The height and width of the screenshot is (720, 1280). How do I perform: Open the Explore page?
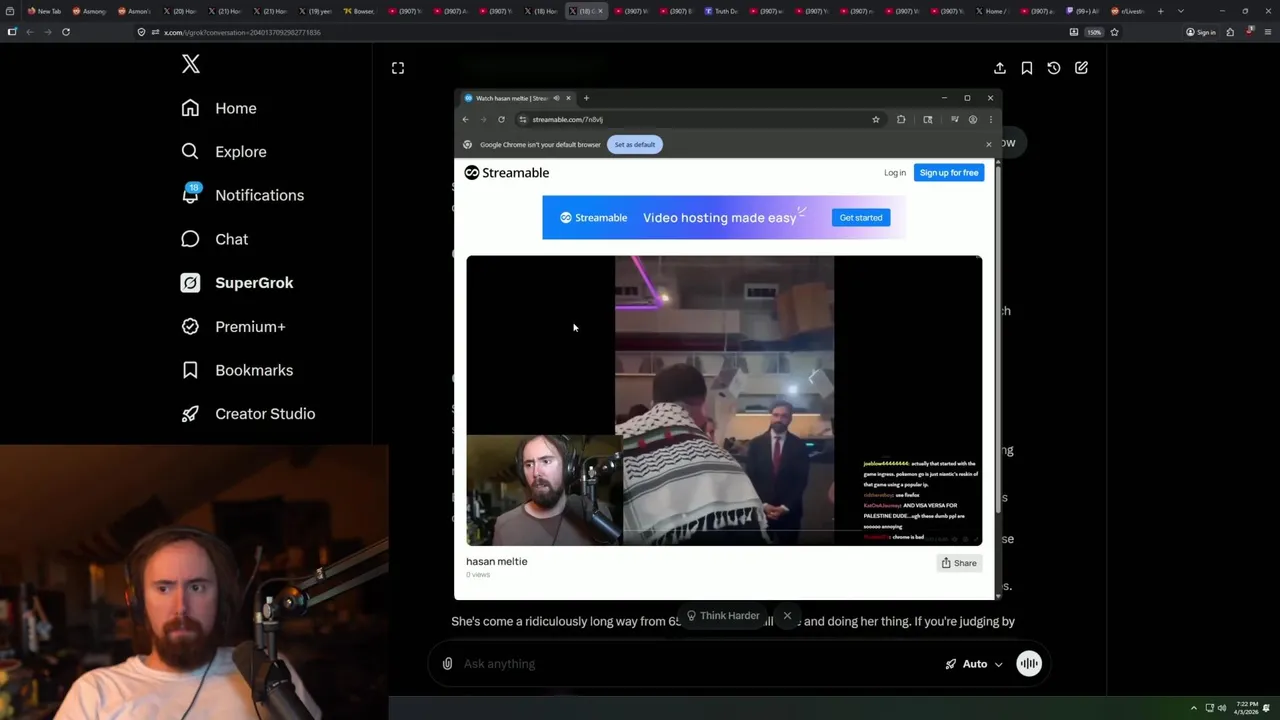[x=224, y=152]
